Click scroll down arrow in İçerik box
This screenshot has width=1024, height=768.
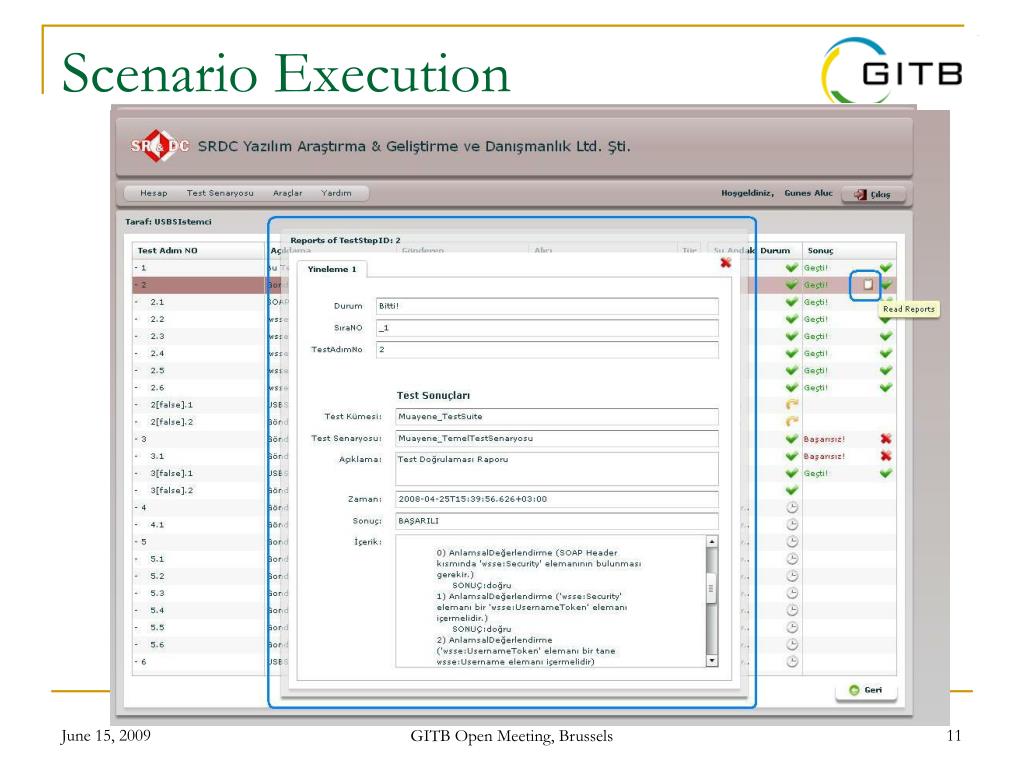click(x=712, y=661)
